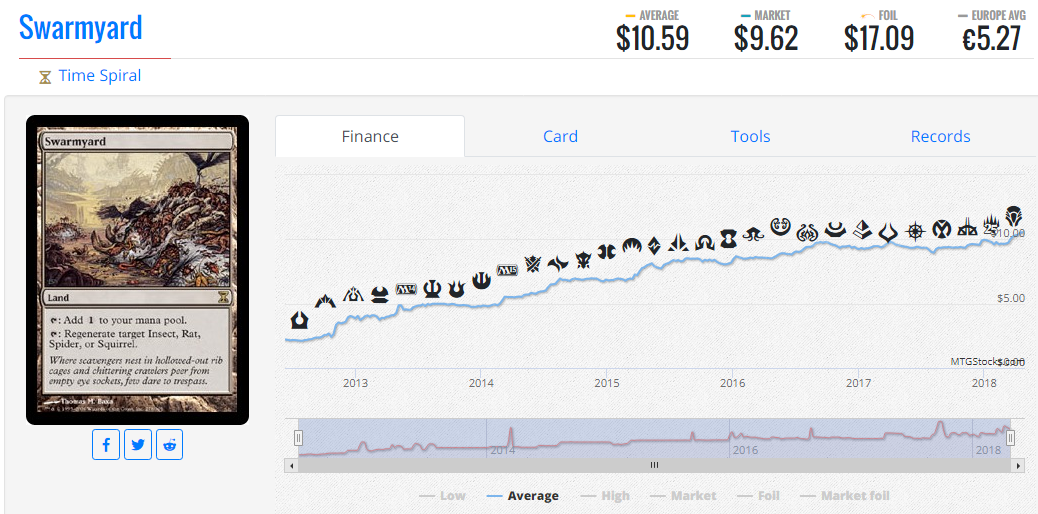The height and width of the screenshot is (514, 1038).
Task: Click the Iconic Masters M icon
Action: point(941,229)
